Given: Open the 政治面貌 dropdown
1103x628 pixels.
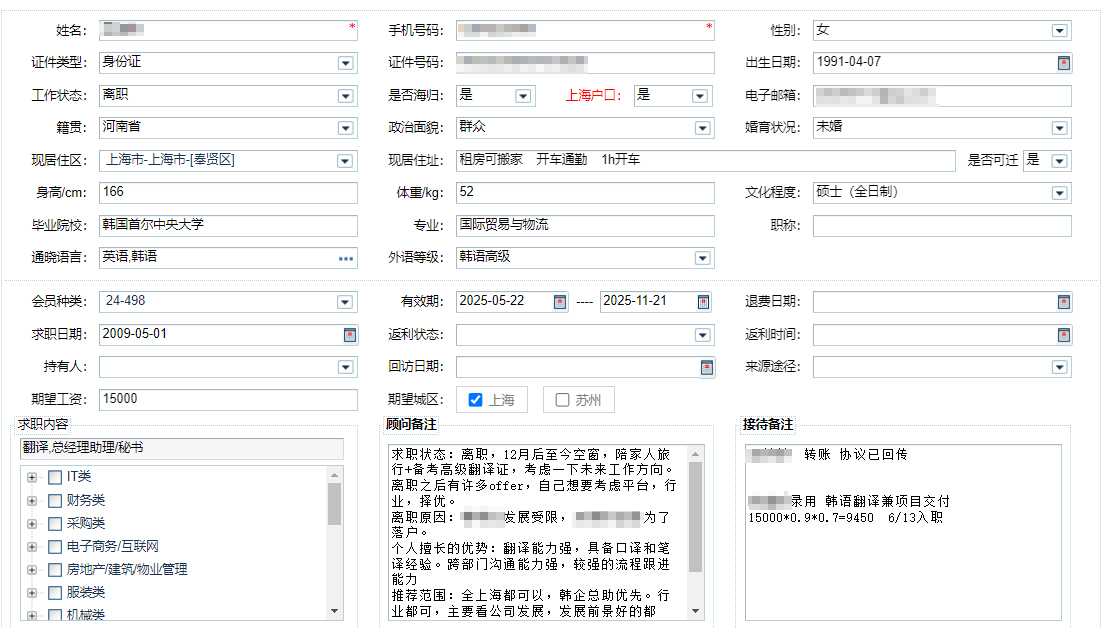Looking at the screenshot, I should 702,128.
